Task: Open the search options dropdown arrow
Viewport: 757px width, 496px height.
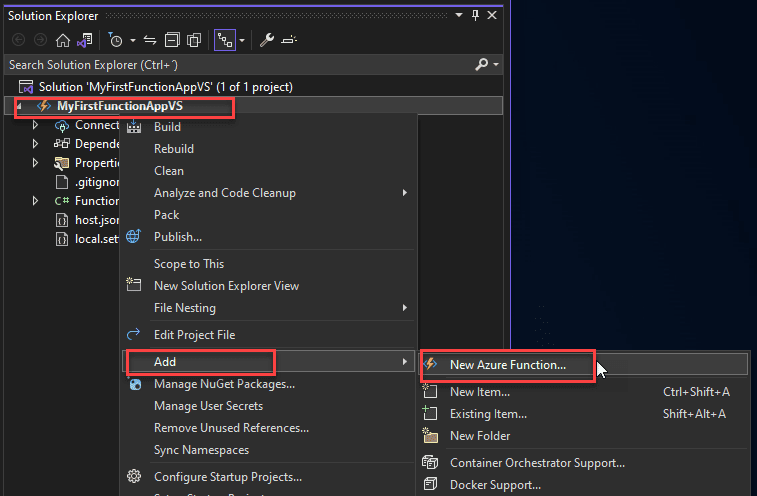Action: point(496,64)
